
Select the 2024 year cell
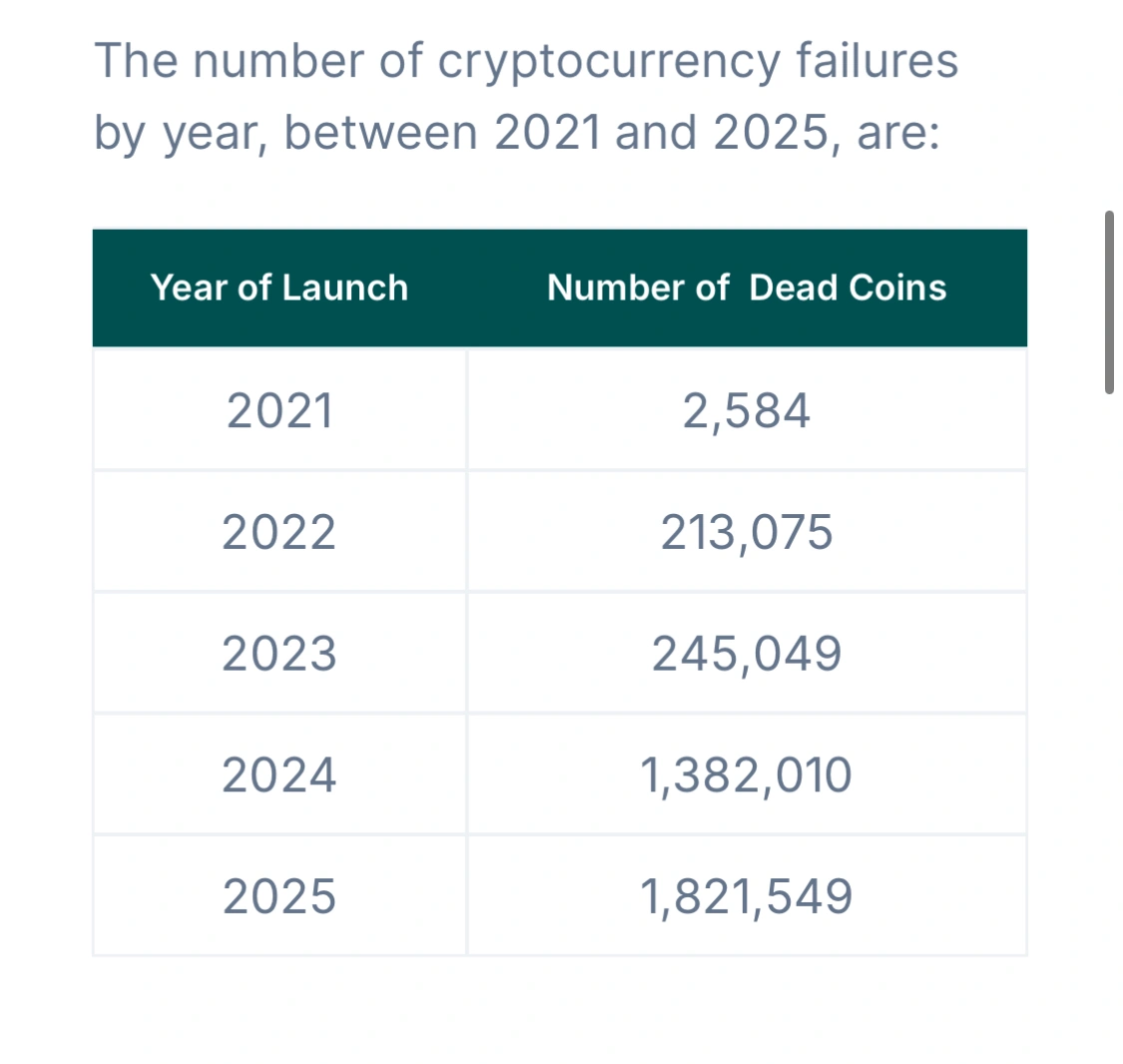tap(279, 775)
